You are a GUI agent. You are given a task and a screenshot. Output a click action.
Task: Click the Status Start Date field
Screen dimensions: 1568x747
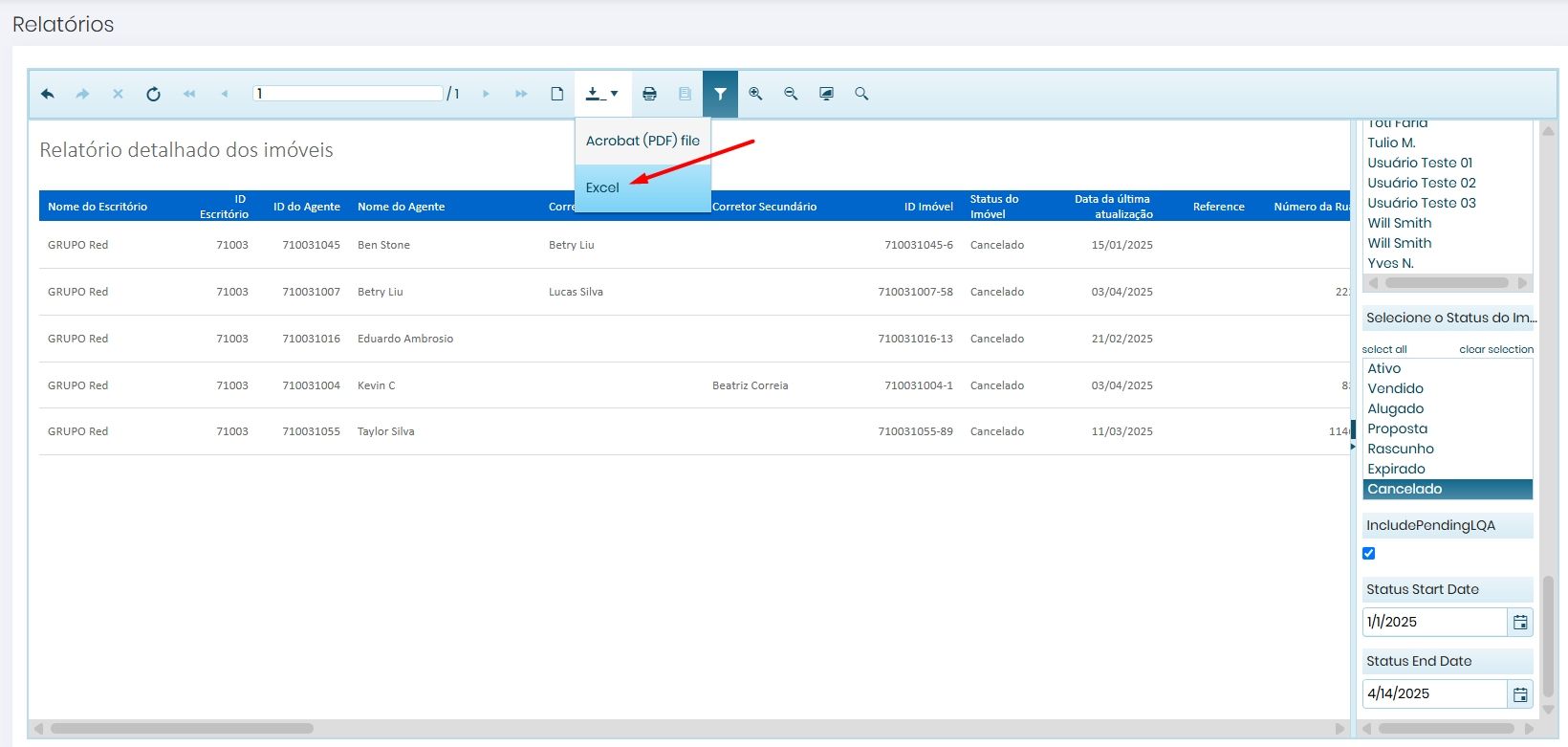tap(1435, 622)
